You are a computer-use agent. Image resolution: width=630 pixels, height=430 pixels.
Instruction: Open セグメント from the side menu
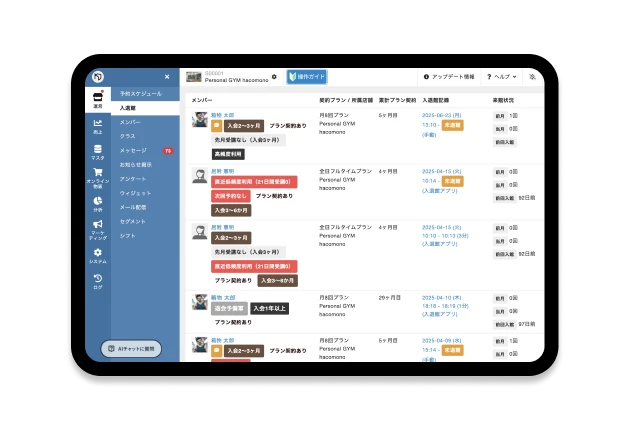point(133,221)
